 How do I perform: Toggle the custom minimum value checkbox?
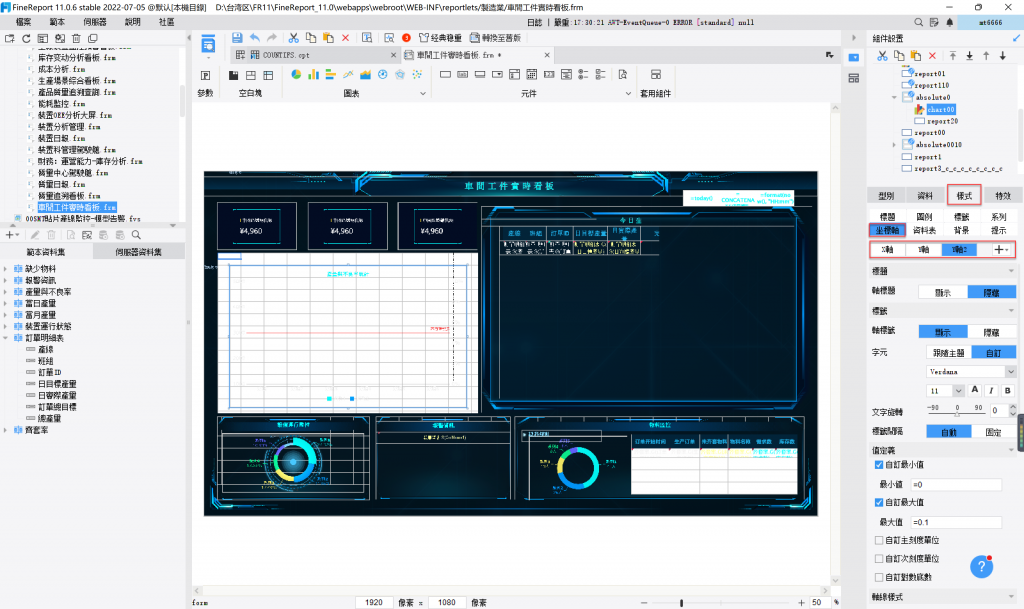tap(879, 465)
